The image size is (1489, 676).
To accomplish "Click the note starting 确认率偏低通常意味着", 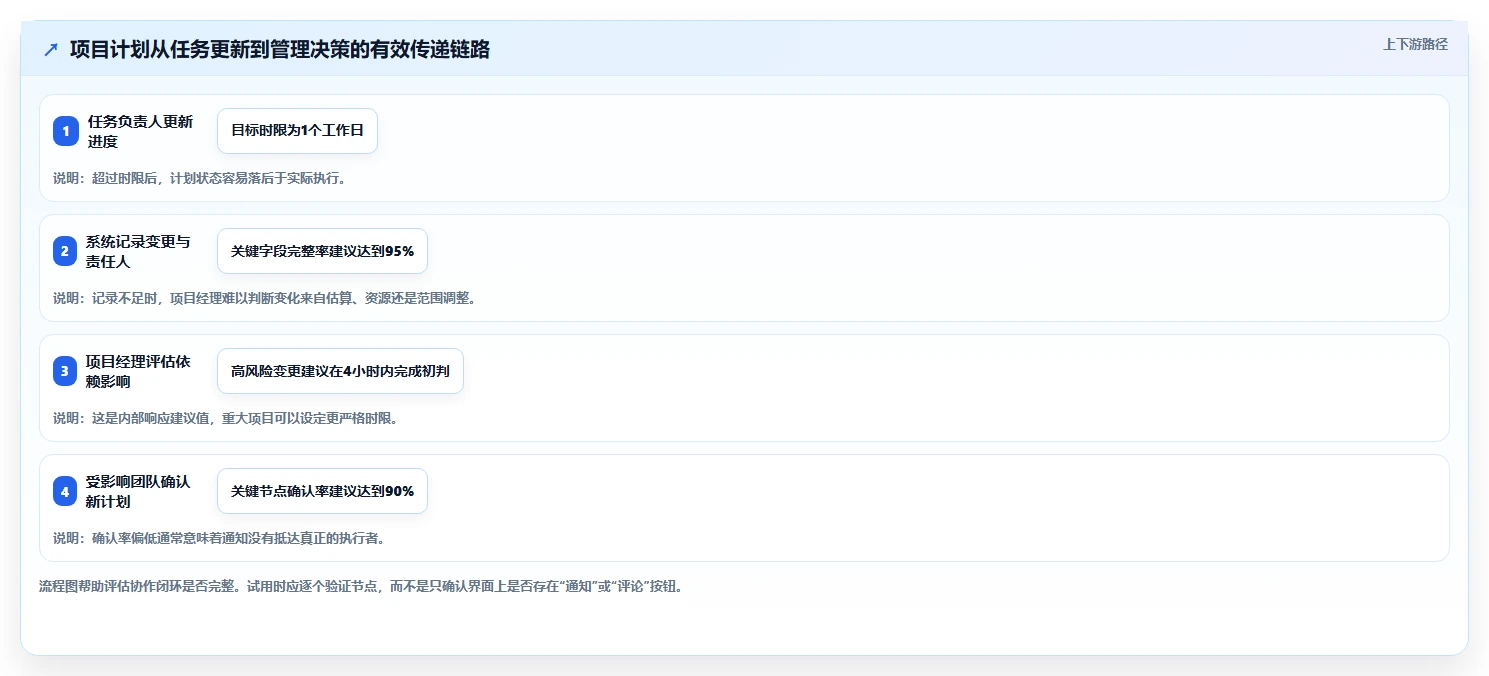I will pos(219,538).
